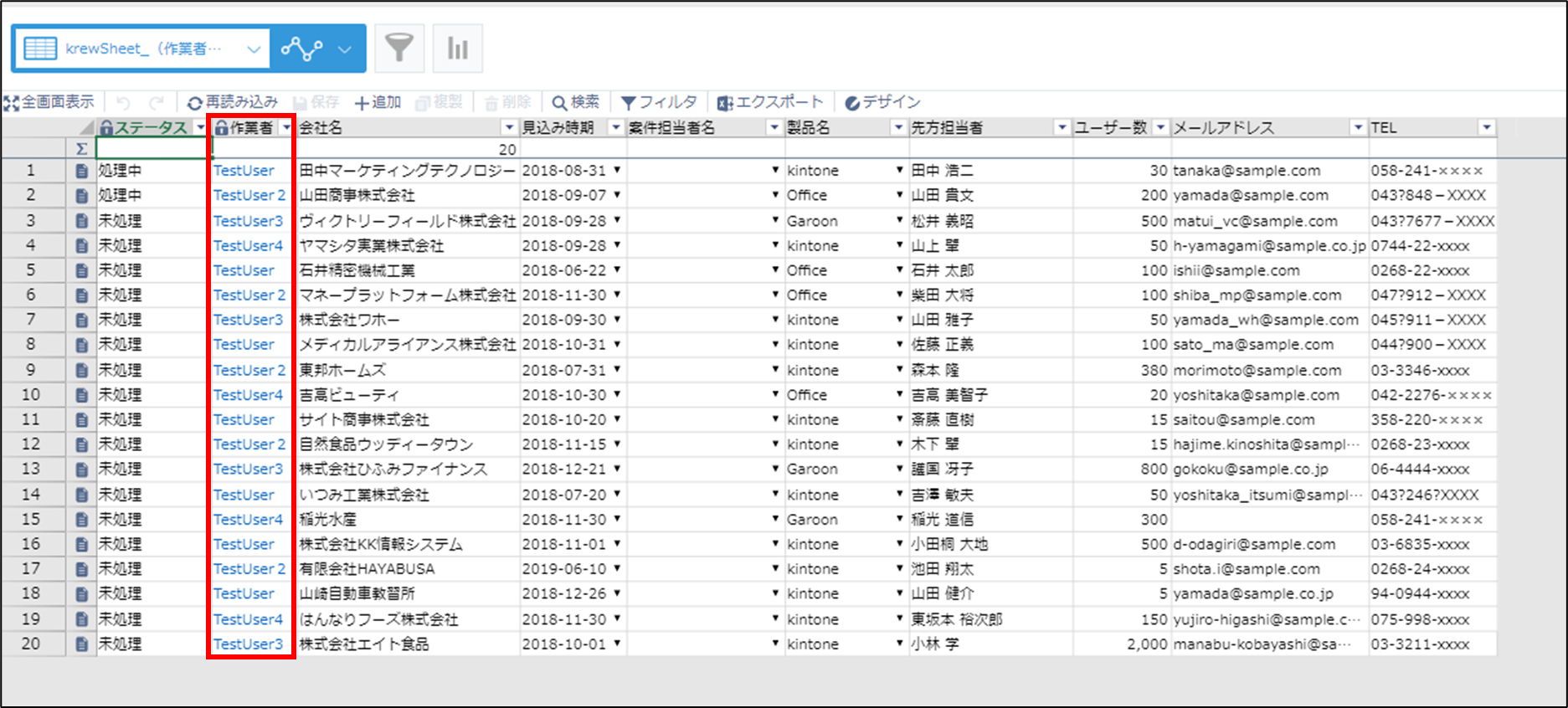
Task: Expand product dropdown in row 3 (Garoon)
Action: (900, 221)
